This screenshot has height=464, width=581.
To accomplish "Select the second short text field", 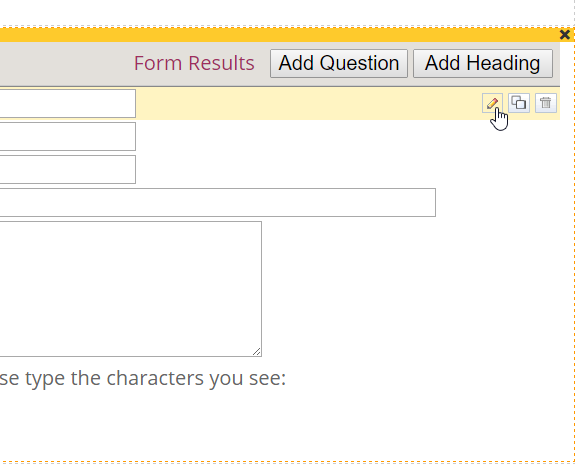I will [67, 136].
